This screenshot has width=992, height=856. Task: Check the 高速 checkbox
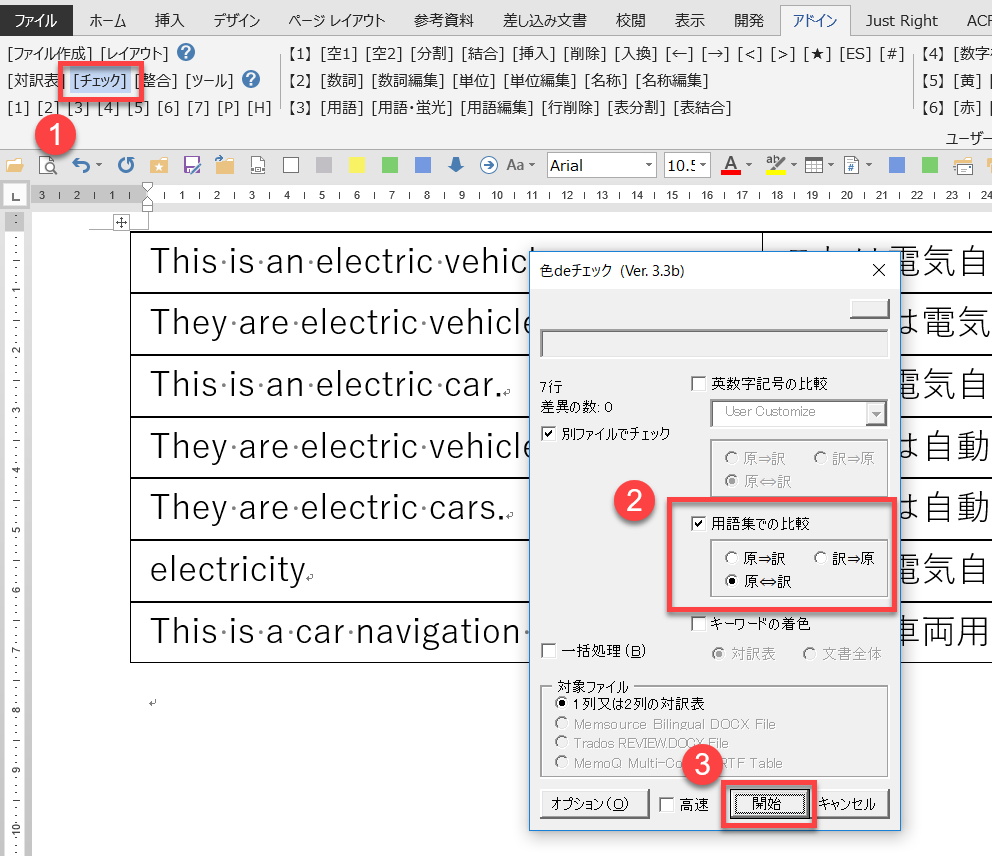[667, 804]
